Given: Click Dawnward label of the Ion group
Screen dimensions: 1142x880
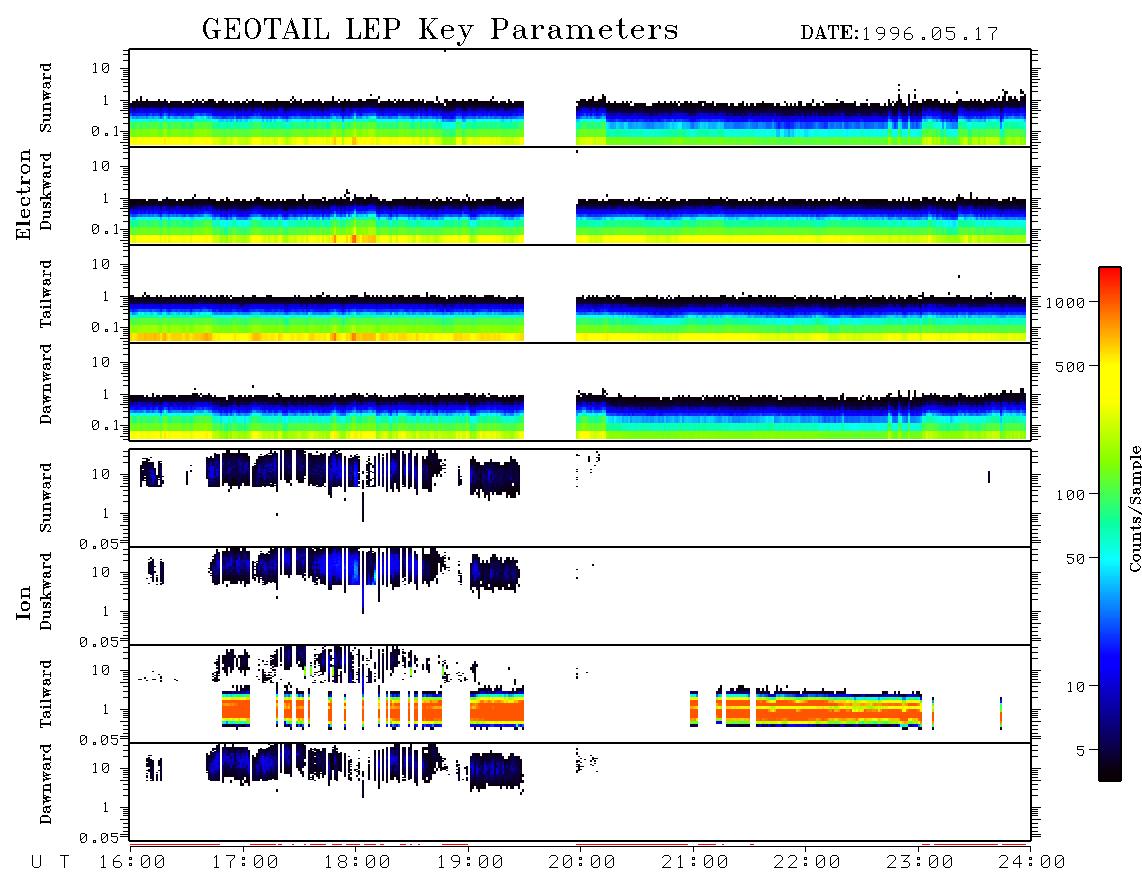Looking at the screenshot, I should [46, 784].
